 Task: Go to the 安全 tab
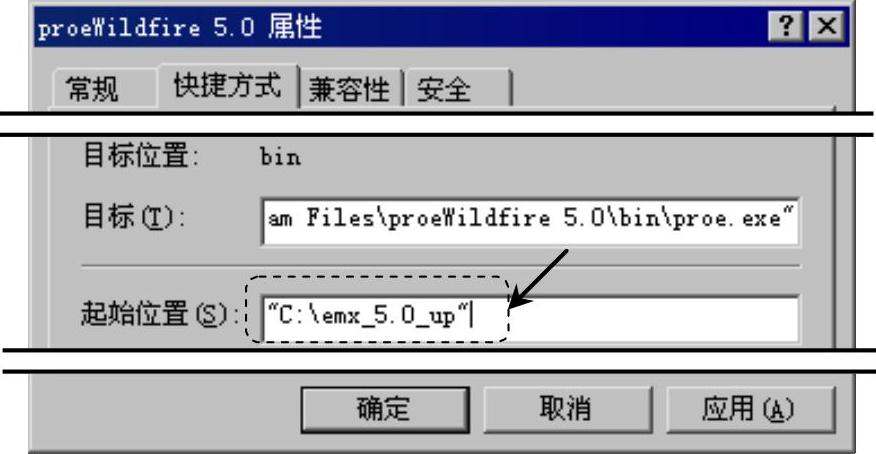[x=444, y=89]
